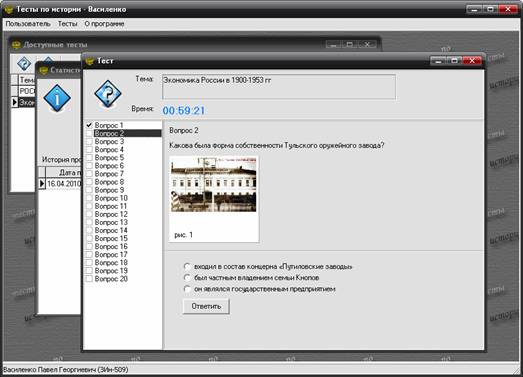The height and width of the screenshot is (377, 523).
Task: Open the Пользователь menu
Action: coord(28,24)
